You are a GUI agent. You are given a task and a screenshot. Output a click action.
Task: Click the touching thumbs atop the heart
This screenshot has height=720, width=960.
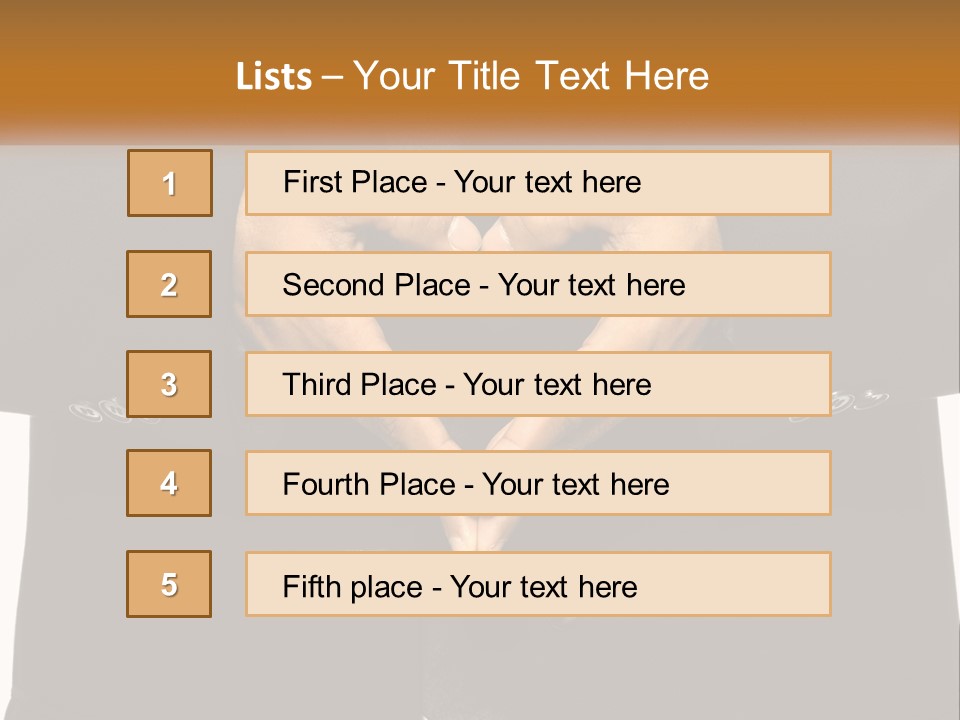click(x=480, y=234)
